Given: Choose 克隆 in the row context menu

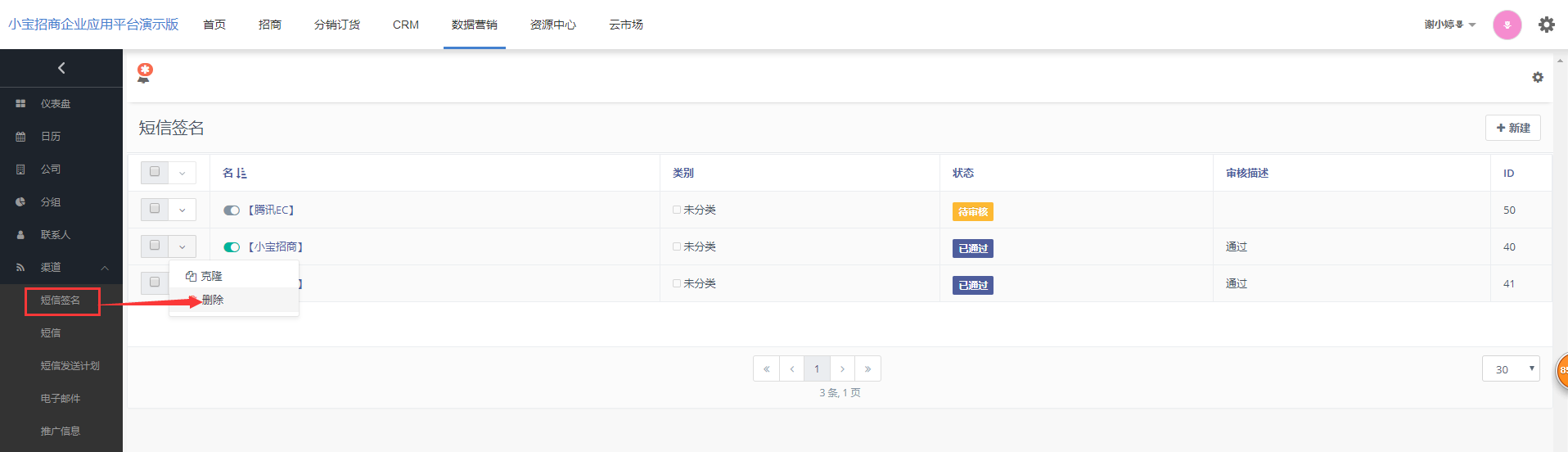Looking at the screenshot, I should (211, 277).
